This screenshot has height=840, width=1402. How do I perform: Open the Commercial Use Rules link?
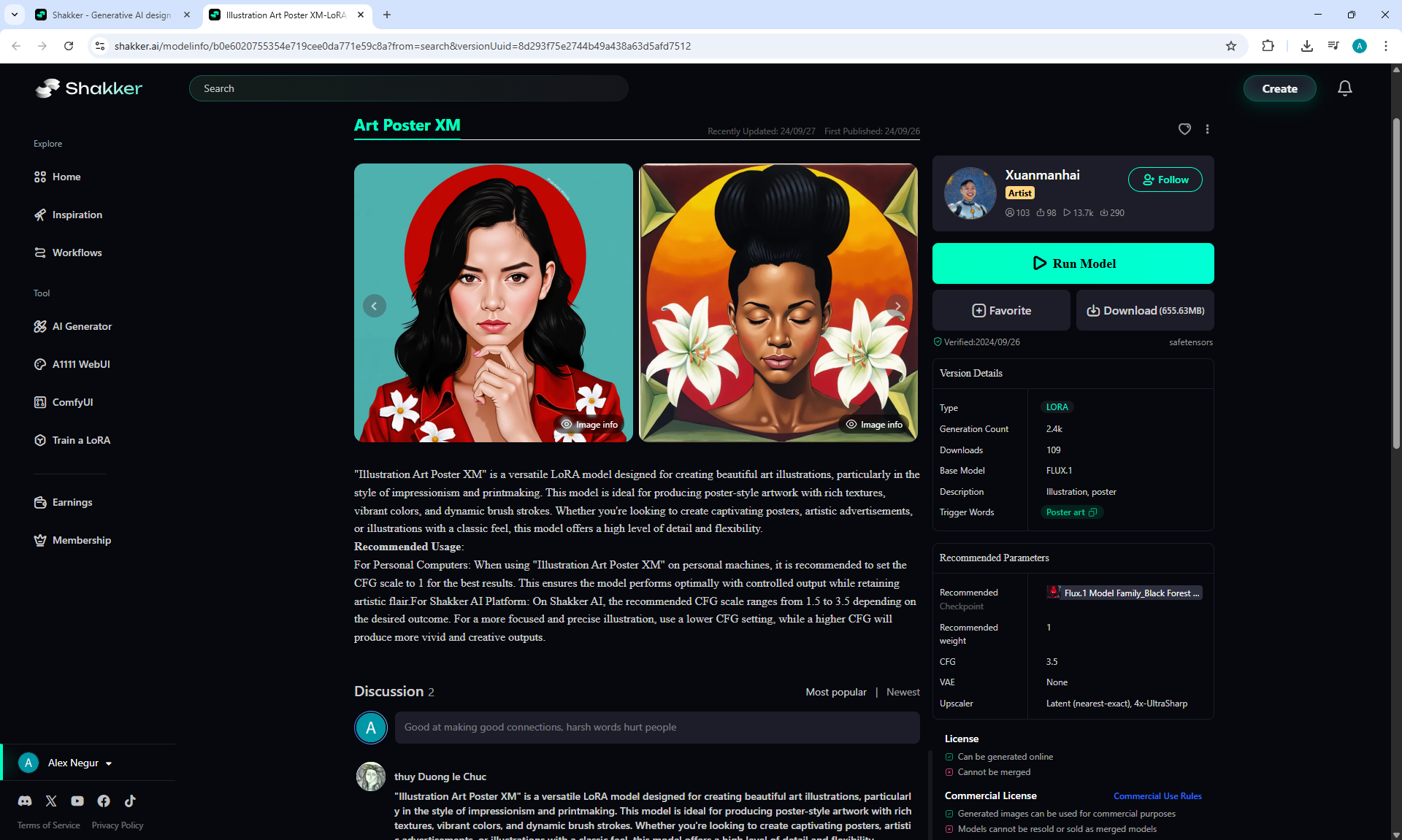(1157, 796)
